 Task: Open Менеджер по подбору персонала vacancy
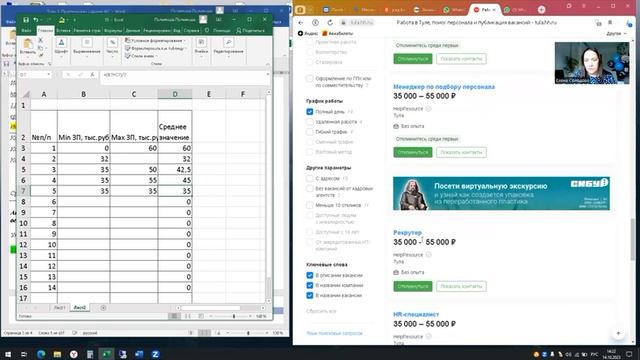444,87
